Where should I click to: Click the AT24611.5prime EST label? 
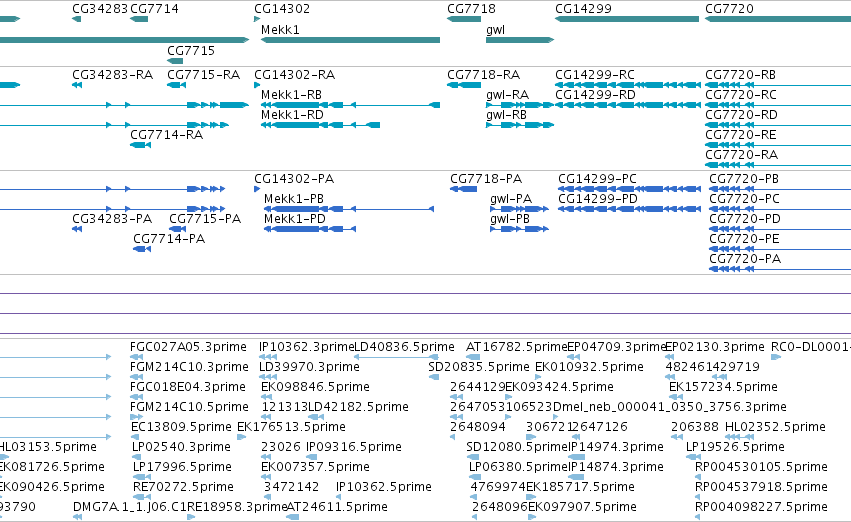tap(336, 508)
